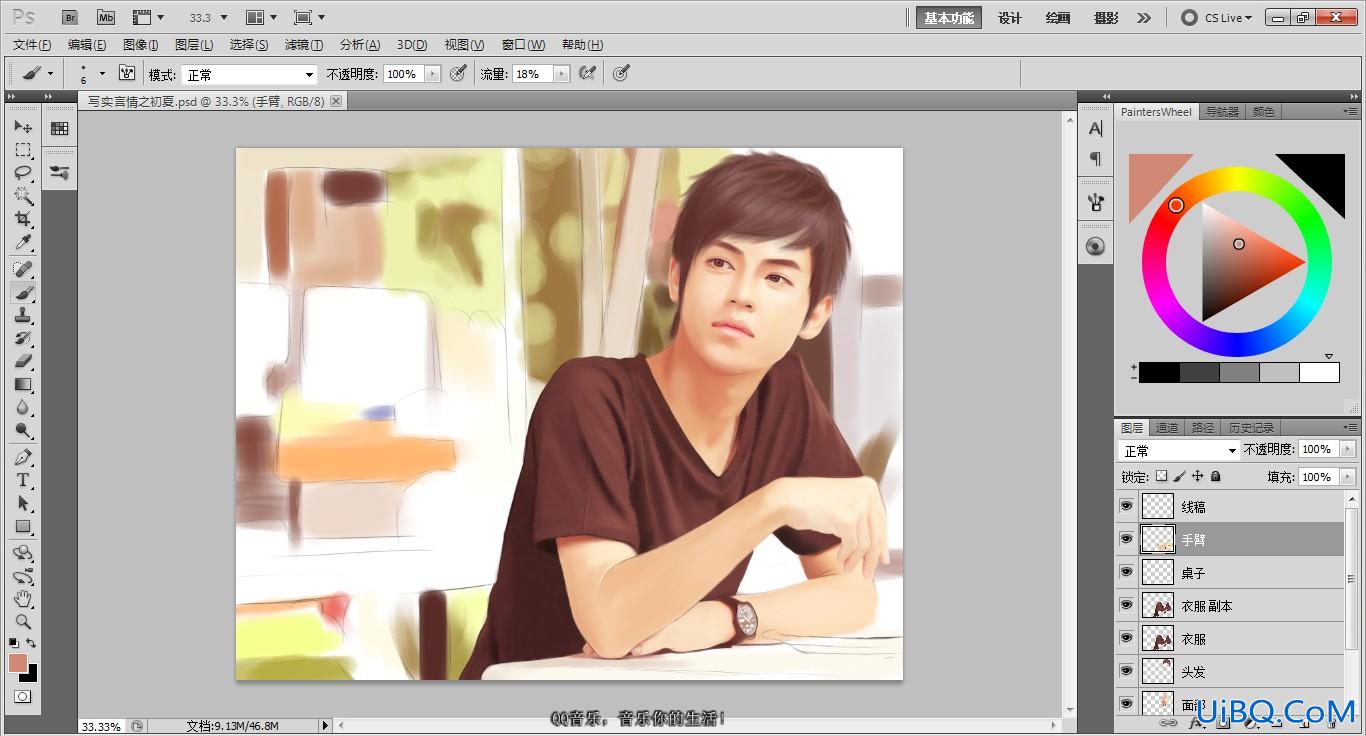Select the Hand tool

[23, 599]
